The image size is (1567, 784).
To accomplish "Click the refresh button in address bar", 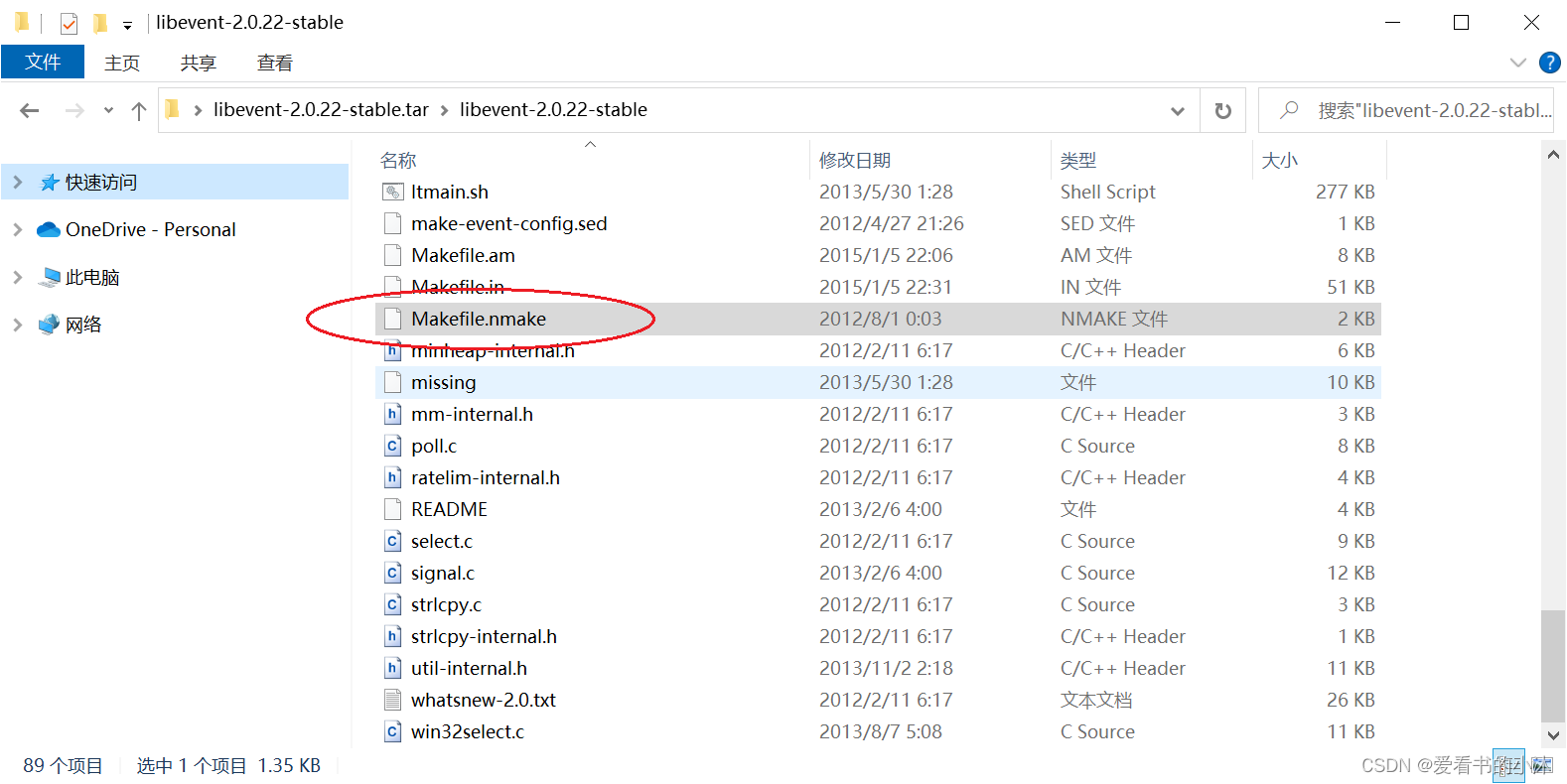I will (x=1223, y=110).
